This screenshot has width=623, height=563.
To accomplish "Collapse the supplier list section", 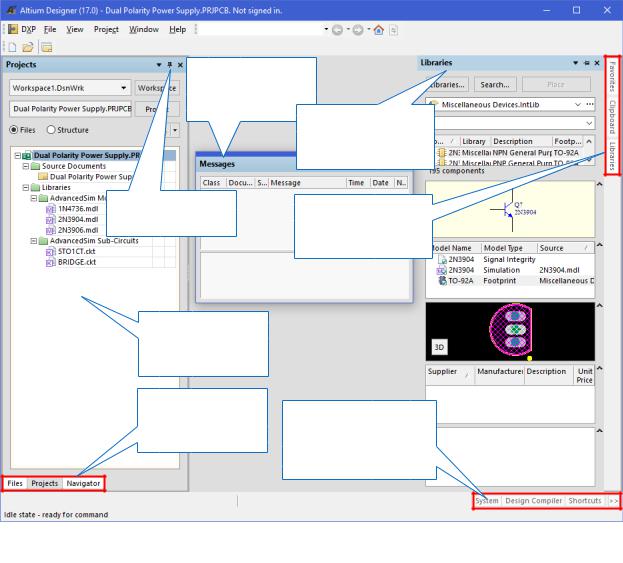I will tap(600, 368).
